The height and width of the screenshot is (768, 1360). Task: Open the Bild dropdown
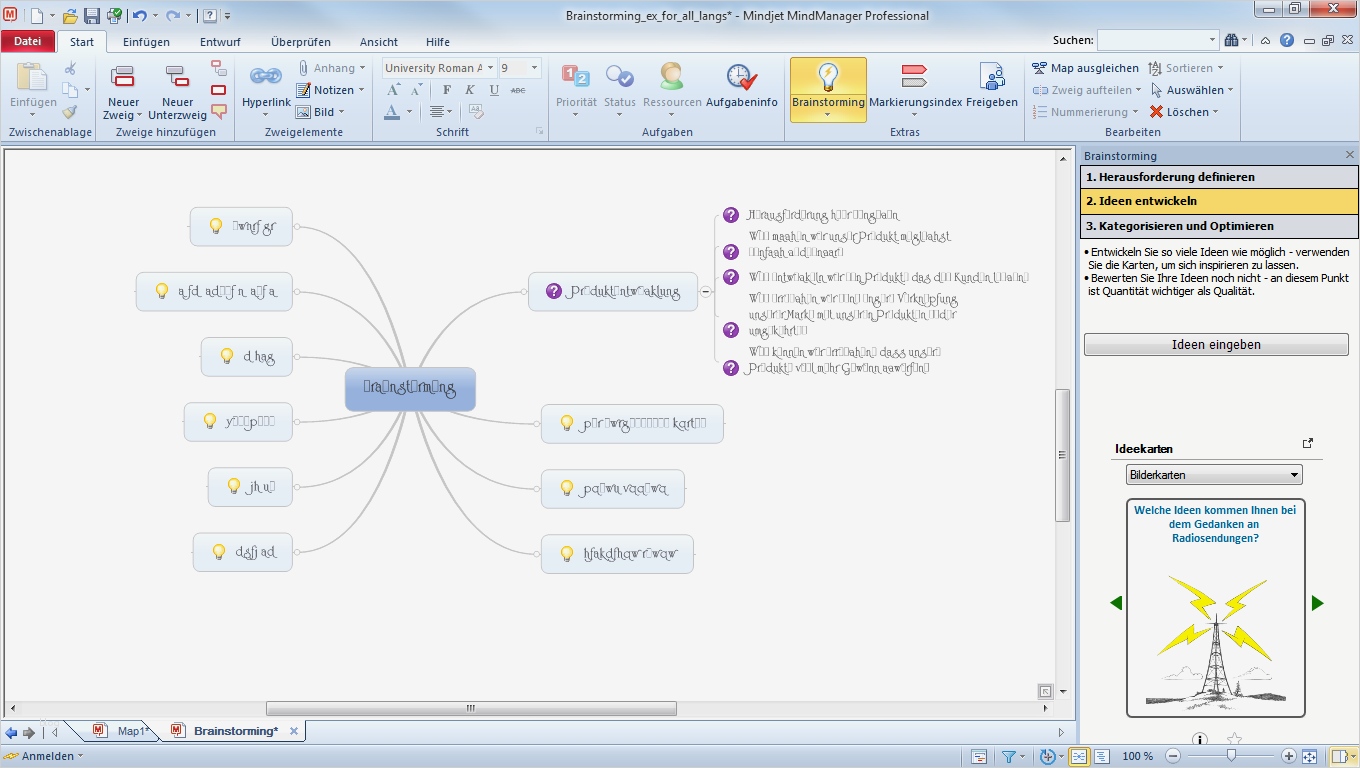pyautogui.click(x=342, y=112)
